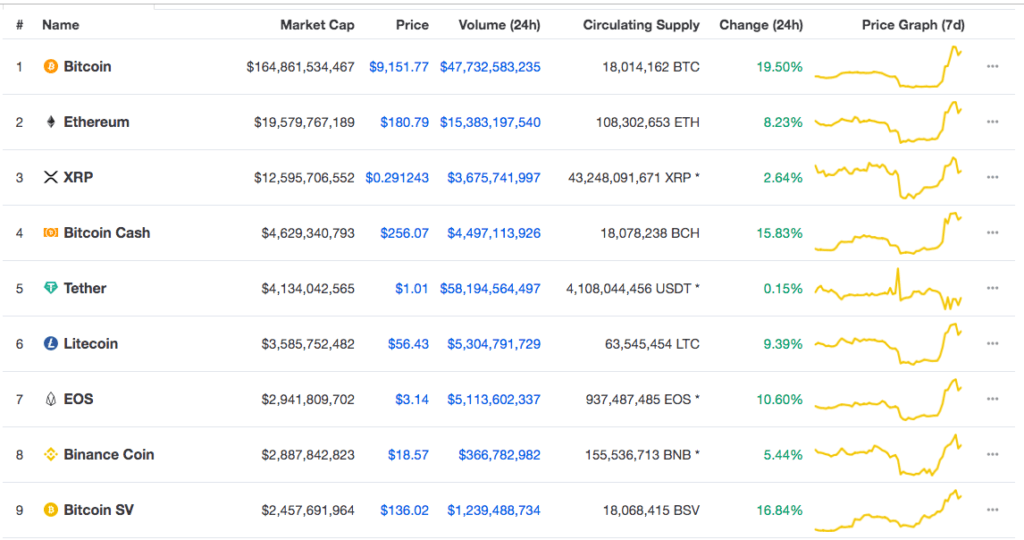Open the Litecoin name link

click(x=91, y=343)
